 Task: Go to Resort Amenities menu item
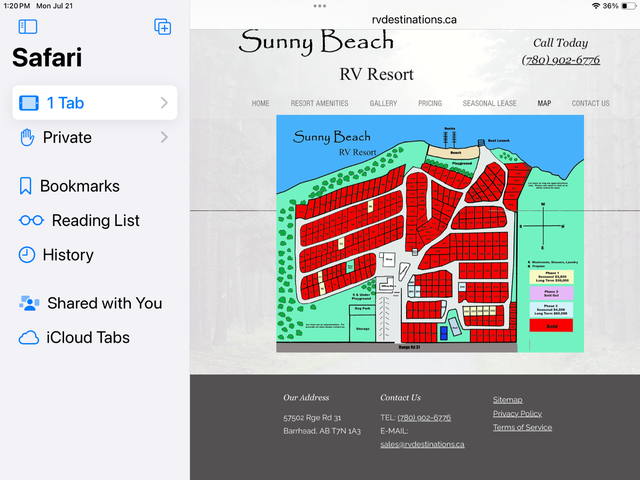320,103
